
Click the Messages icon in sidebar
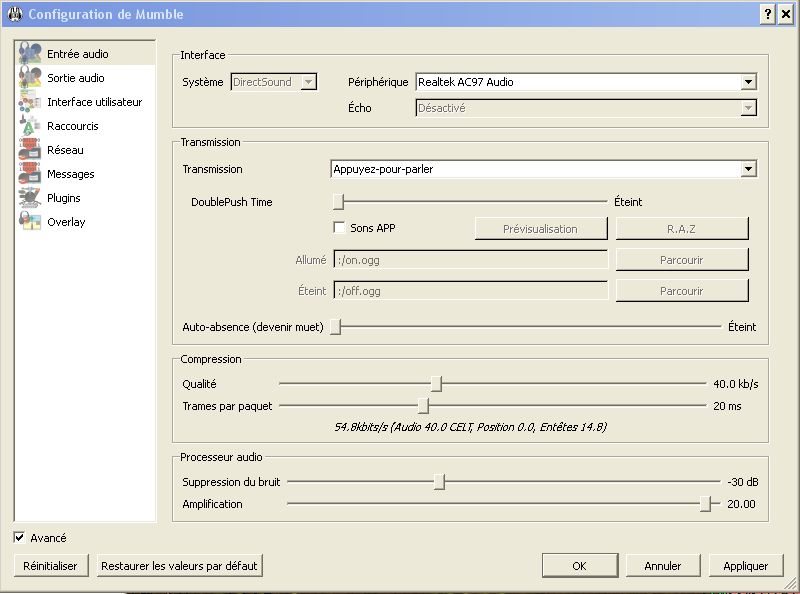30,173
